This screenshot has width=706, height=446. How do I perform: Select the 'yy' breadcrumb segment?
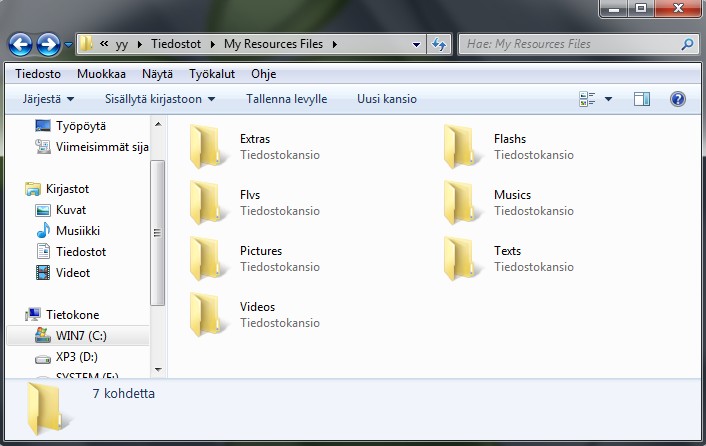point(122,44)
